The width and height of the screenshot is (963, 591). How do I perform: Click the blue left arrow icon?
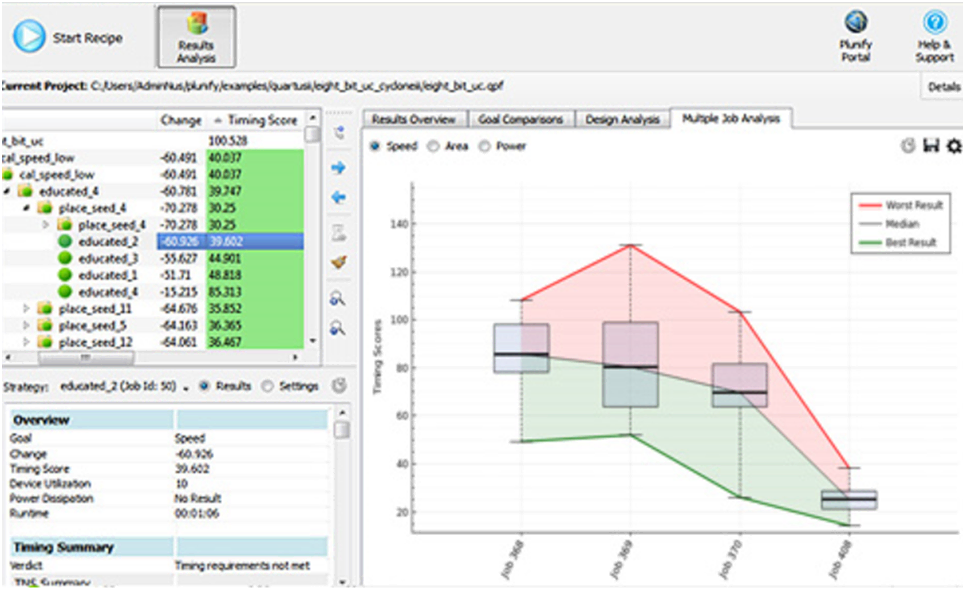pyautogui.click(x=338, y=198)
